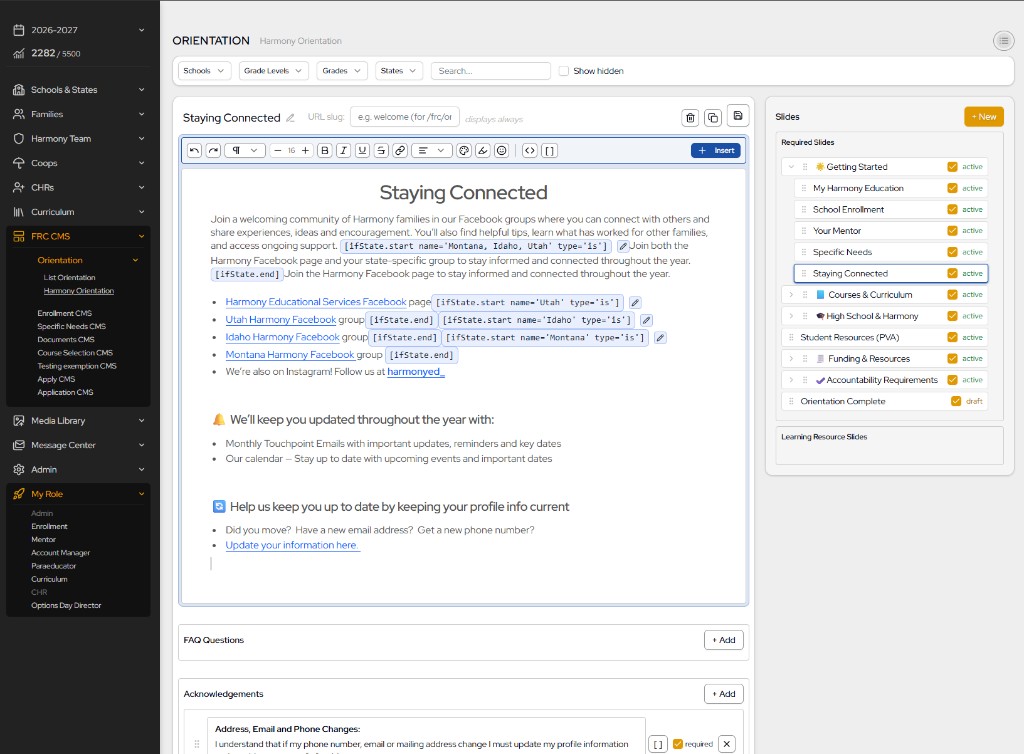Open the Utah Harmony Facebook link
Screen dimensions: 1024x754
[281, 320]
